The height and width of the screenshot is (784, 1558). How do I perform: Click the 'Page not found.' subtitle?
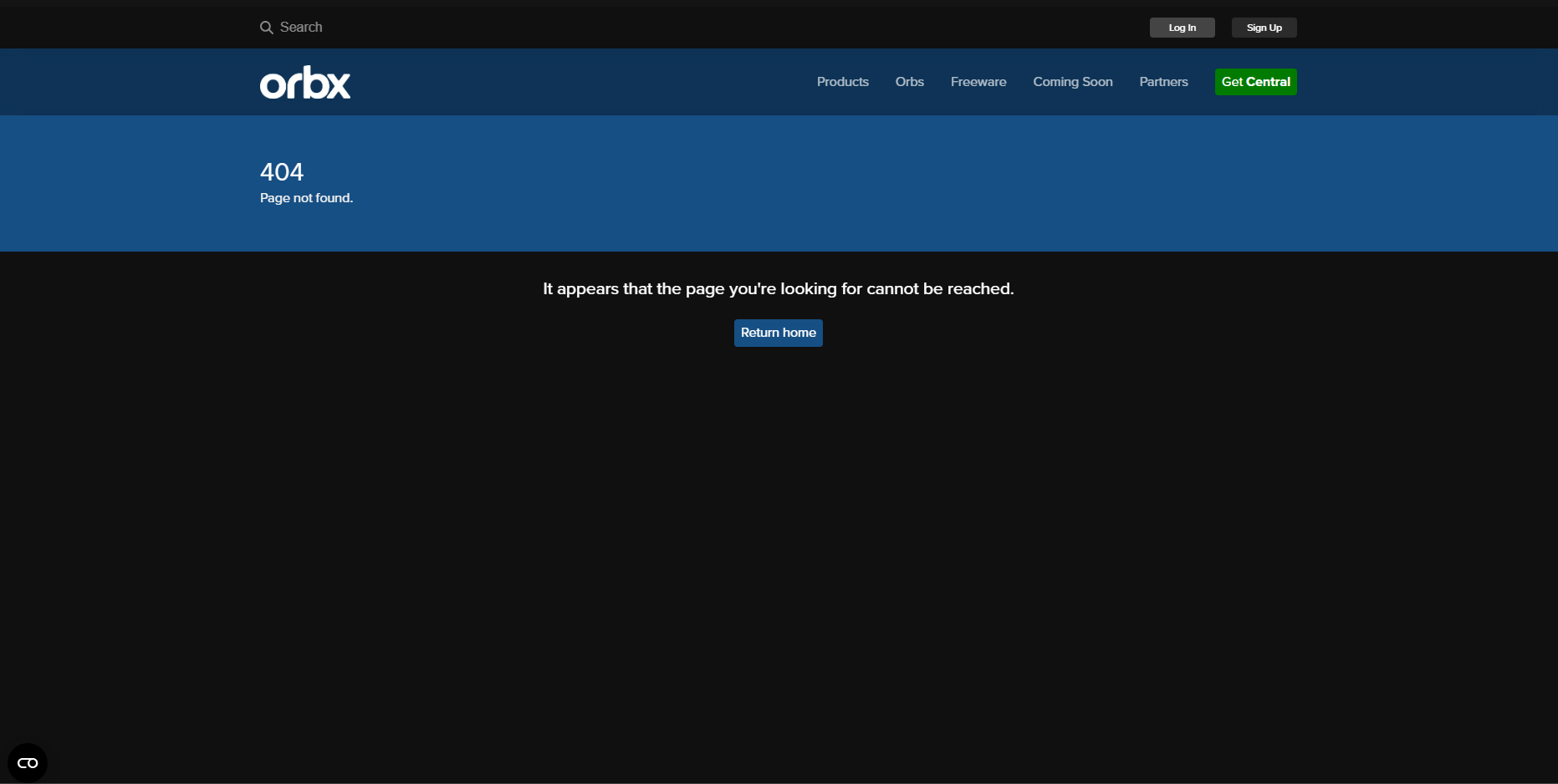pos(306,198)
